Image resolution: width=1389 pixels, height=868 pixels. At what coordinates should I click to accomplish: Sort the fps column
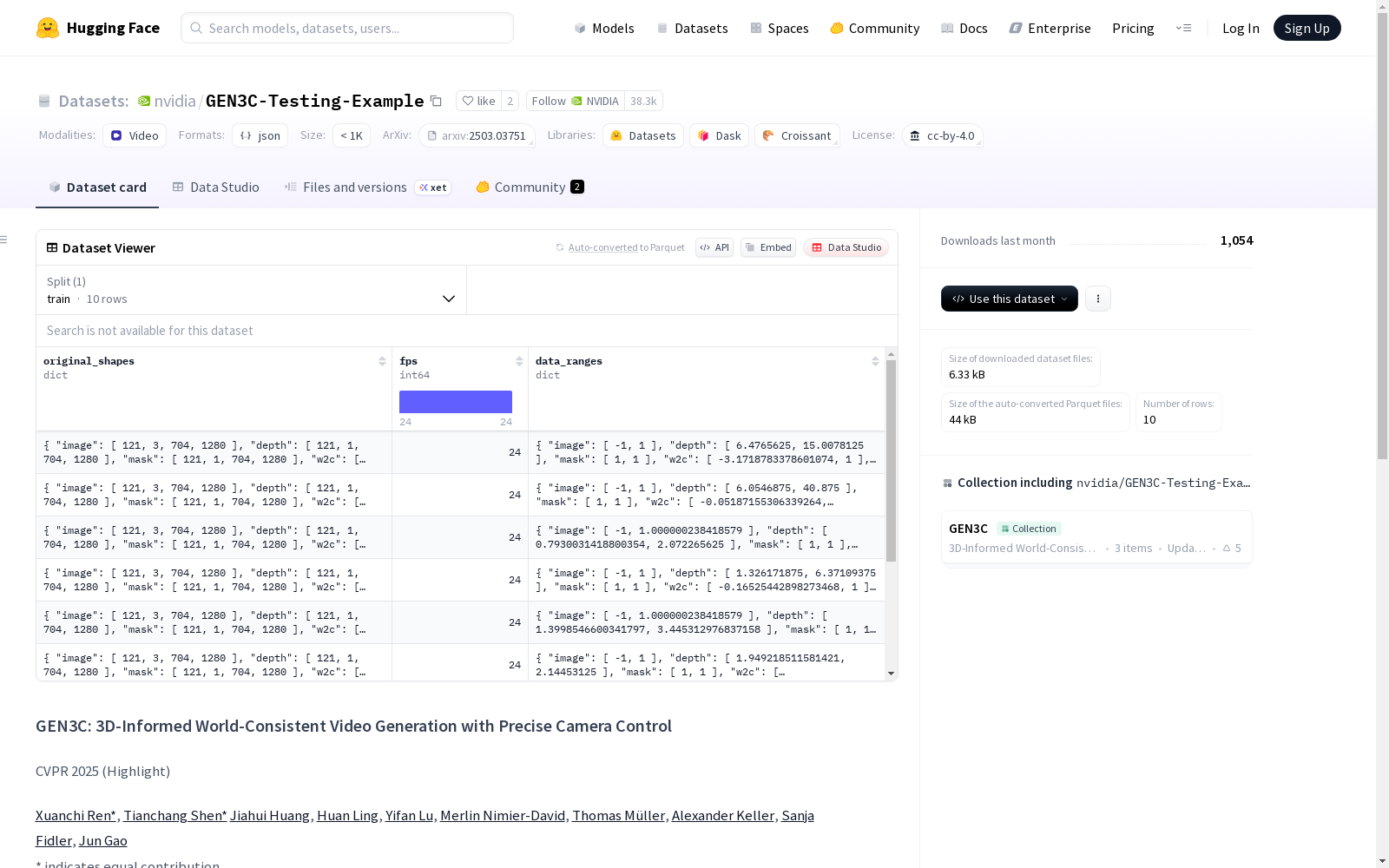(519, 361)
